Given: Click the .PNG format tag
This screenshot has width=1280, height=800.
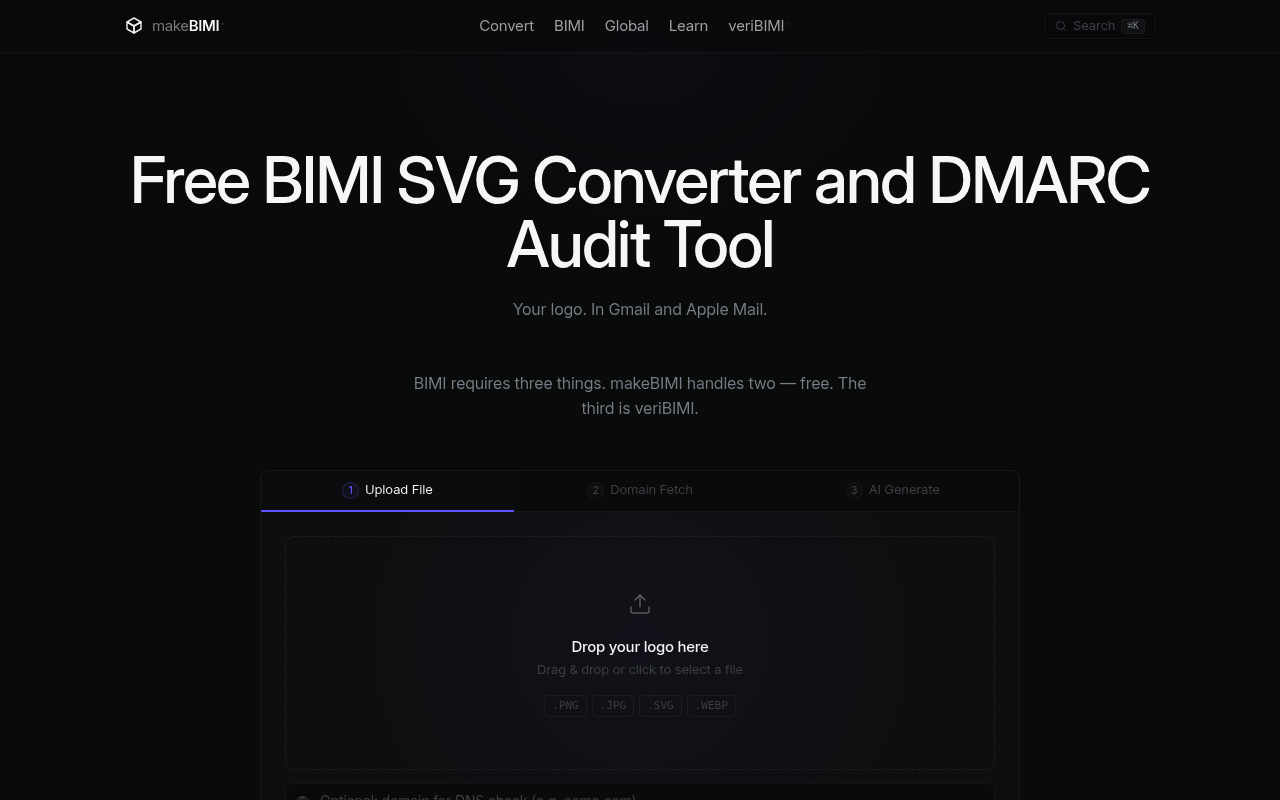Looking at the screenshot, I should point(566,706).
